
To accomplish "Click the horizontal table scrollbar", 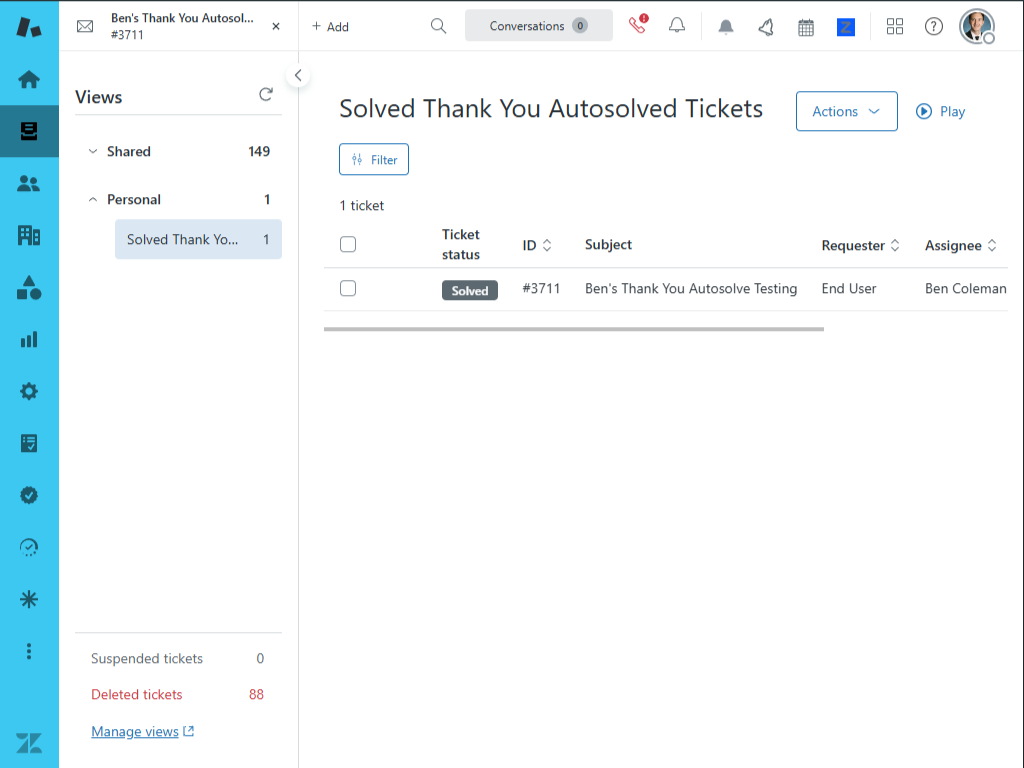I will (x=573, y=328).
